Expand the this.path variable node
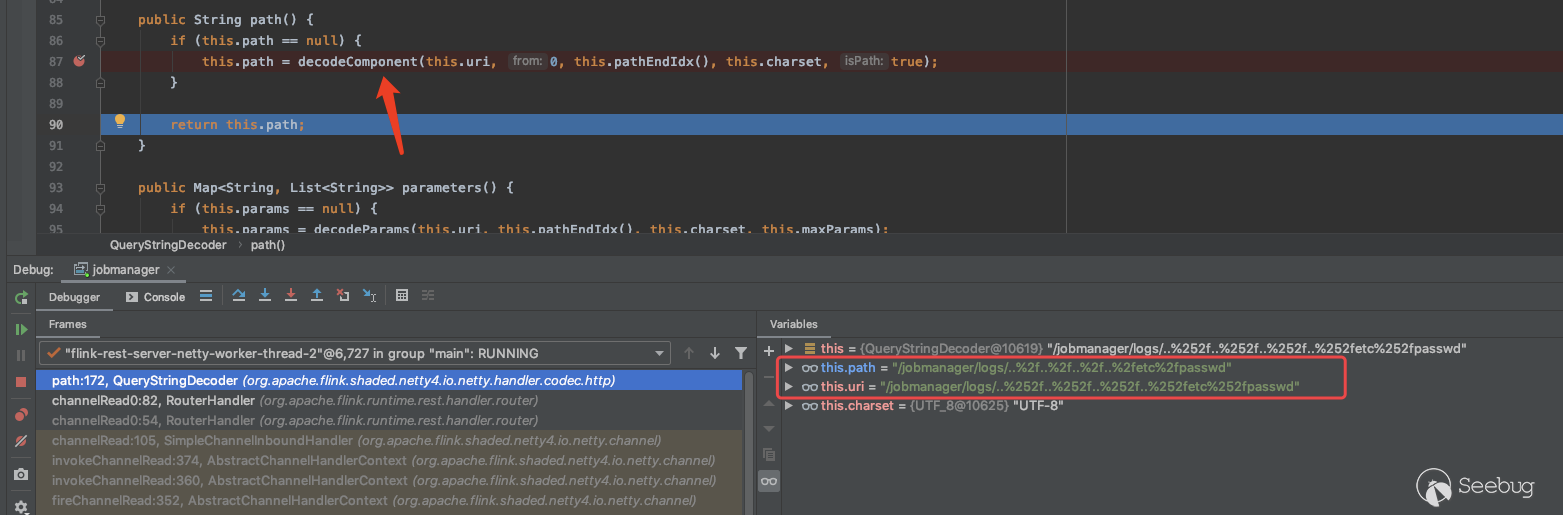This screenshot has width=1563, height=515. [790, 368]
